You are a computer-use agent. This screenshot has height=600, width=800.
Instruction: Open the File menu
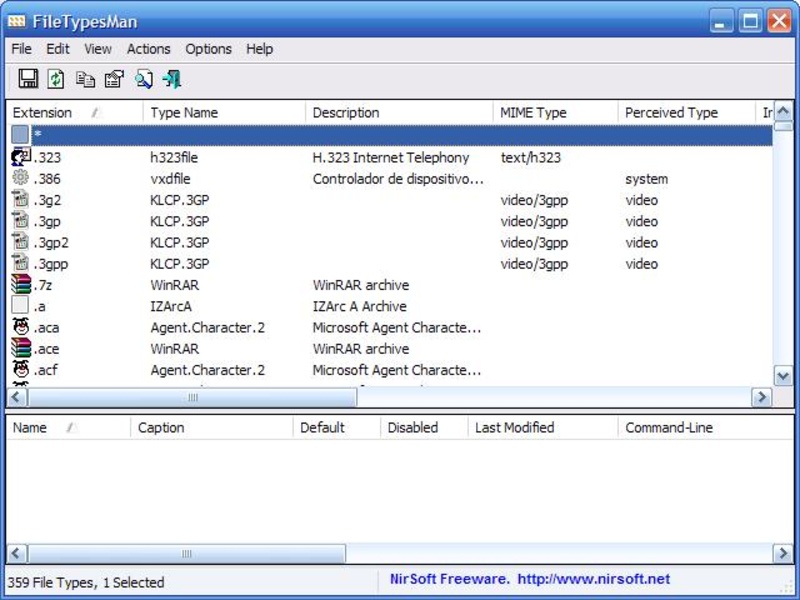tap(21, 49)
